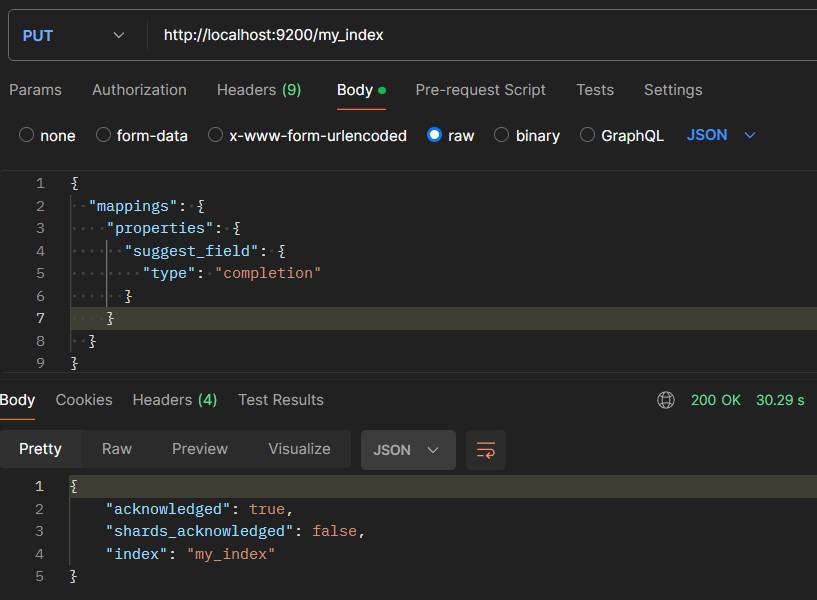The height and width of the screenshot is (600, 817).
Task: Open the request Headers (9) tab
Action: pos(259,90)
